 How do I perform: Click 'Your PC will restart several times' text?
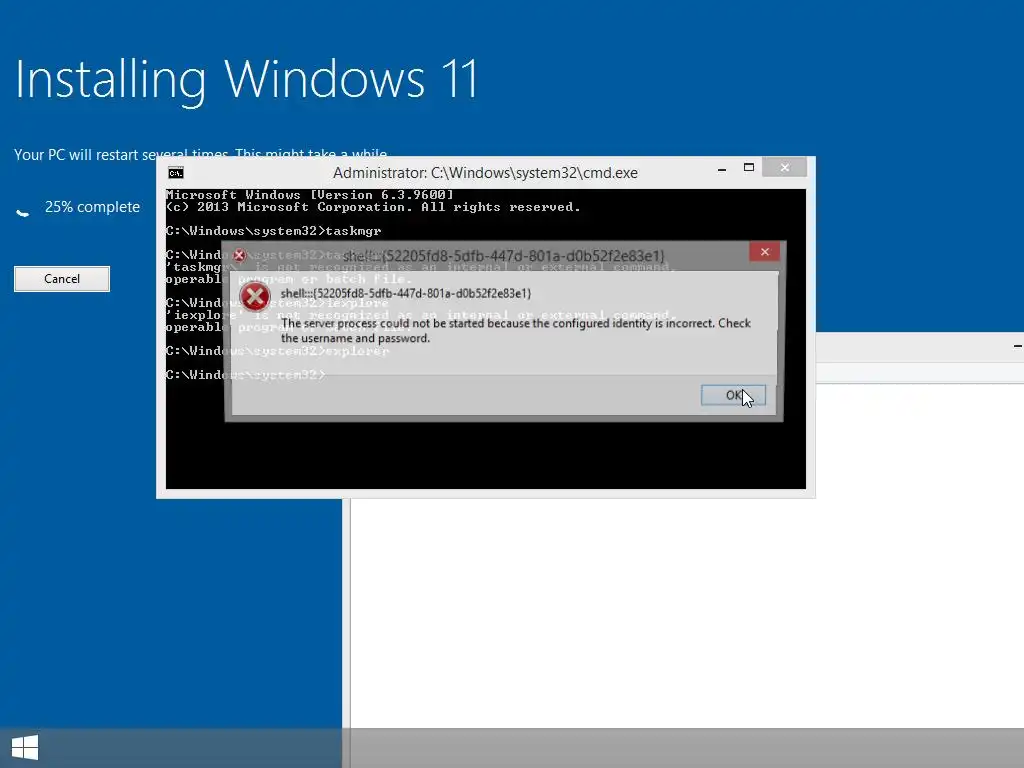(x=200, y=155)
